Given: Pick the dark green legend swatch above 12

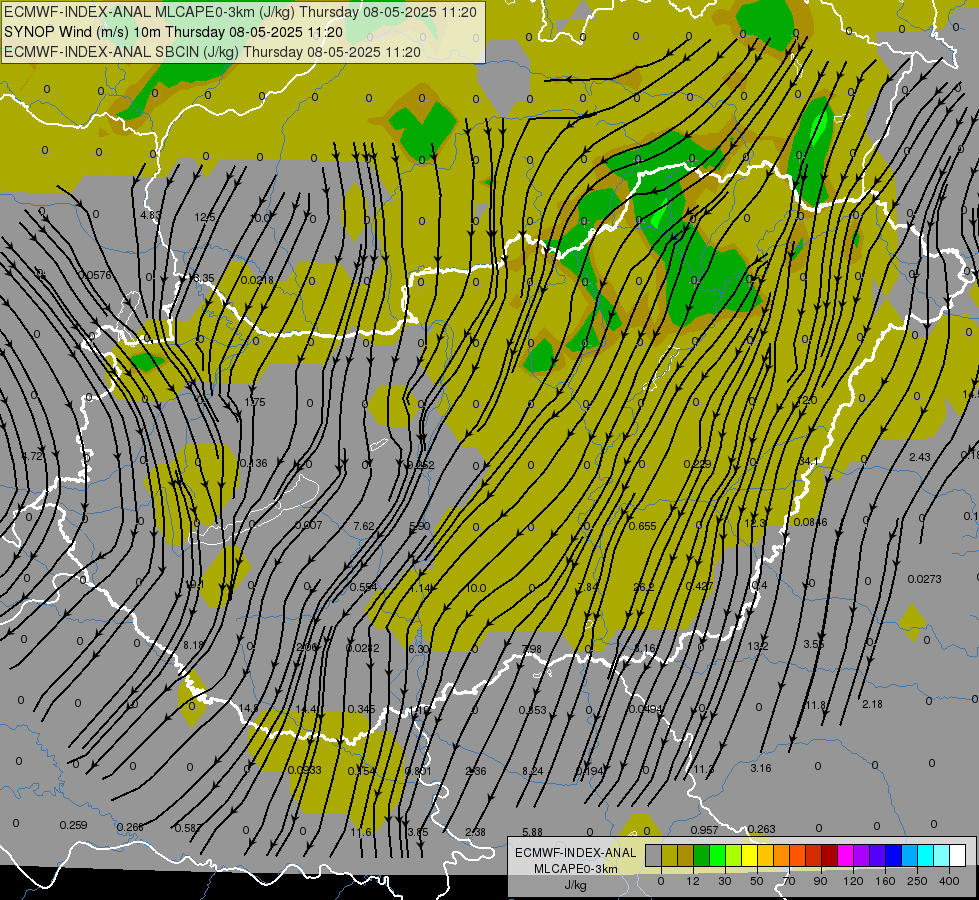Looking at the screenshot, I should click(x=702, y=856).
